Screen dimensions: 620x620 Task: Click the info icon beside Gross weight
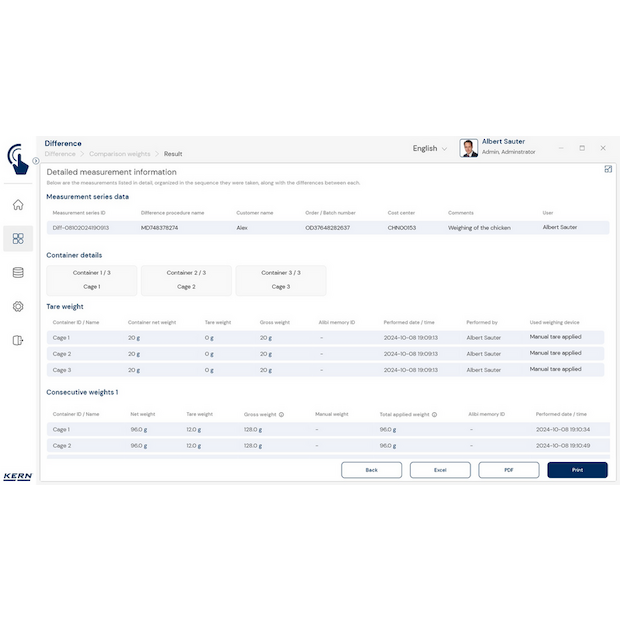pyautogui.click(x=282, y=414)
